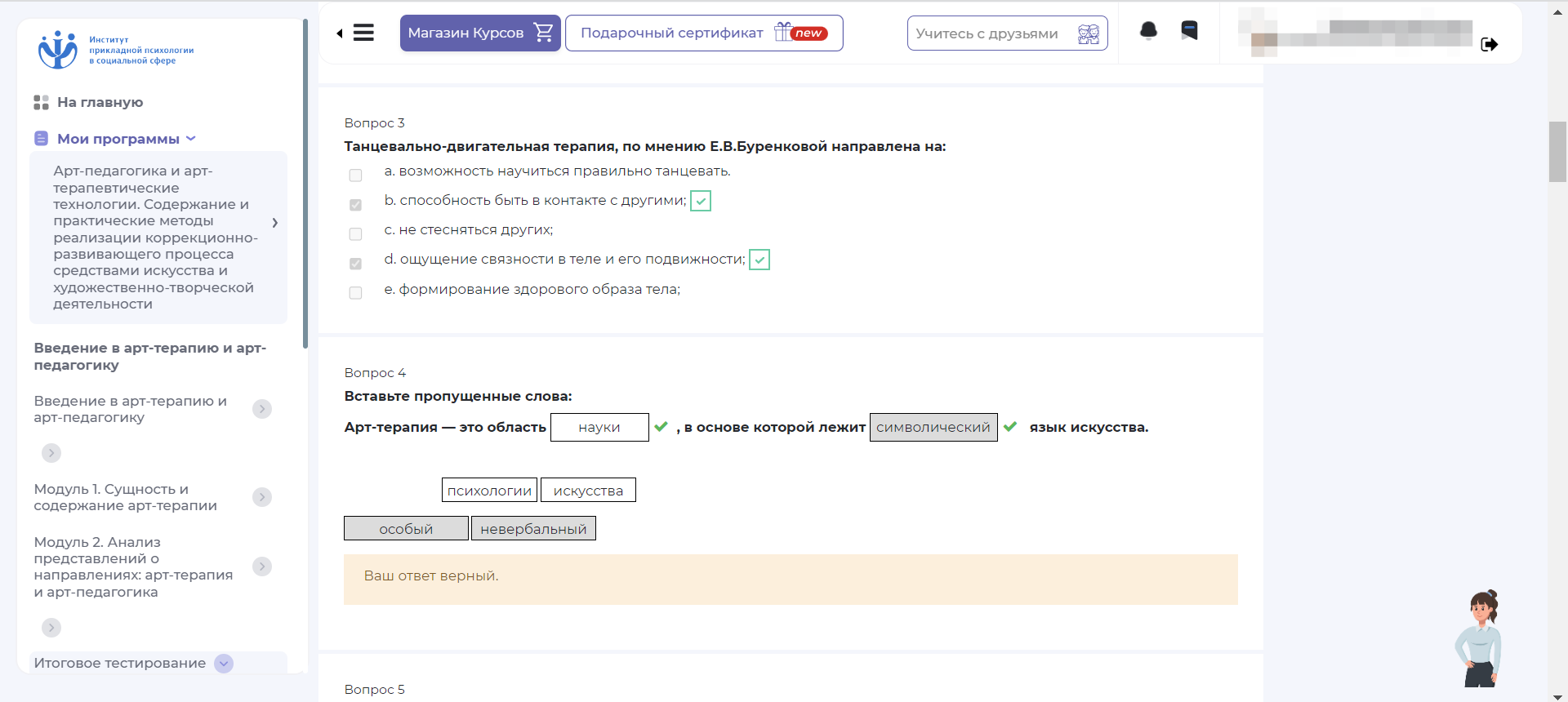
Task: Open the Магазин Курсов cart button
Action: click(480, 33)
